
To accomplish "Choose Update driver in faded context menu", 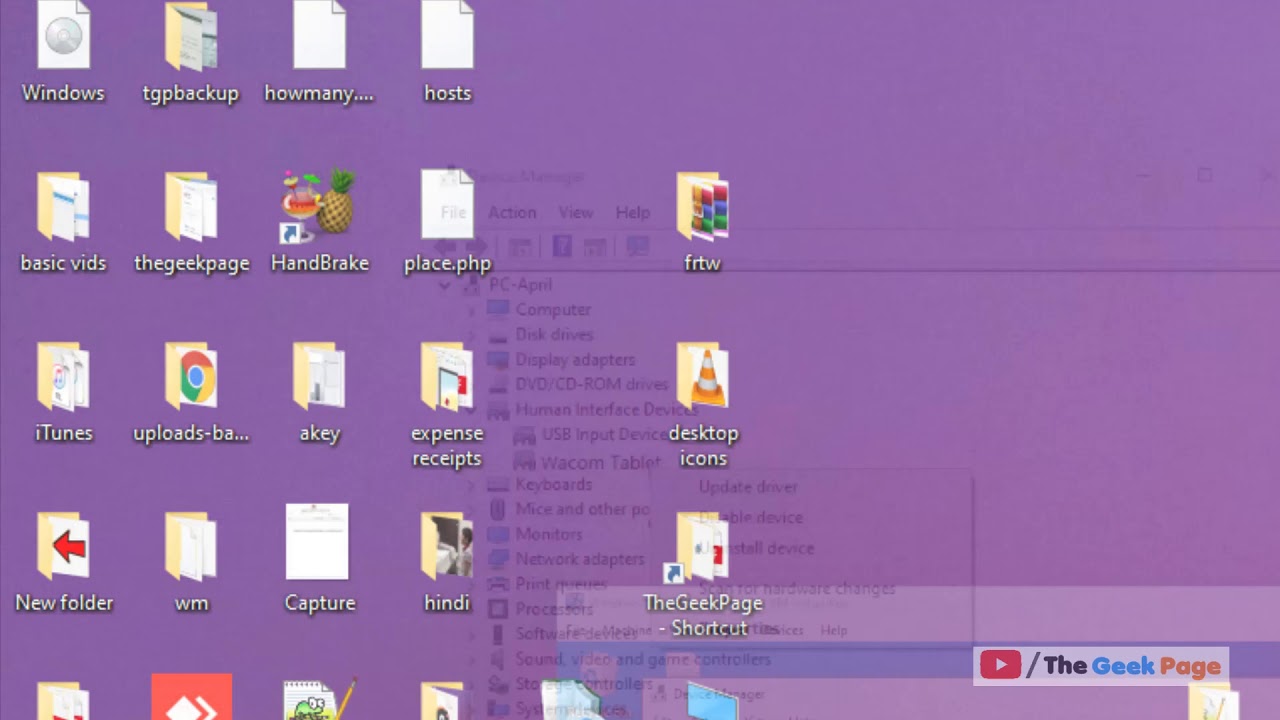I will pos(748,487).
